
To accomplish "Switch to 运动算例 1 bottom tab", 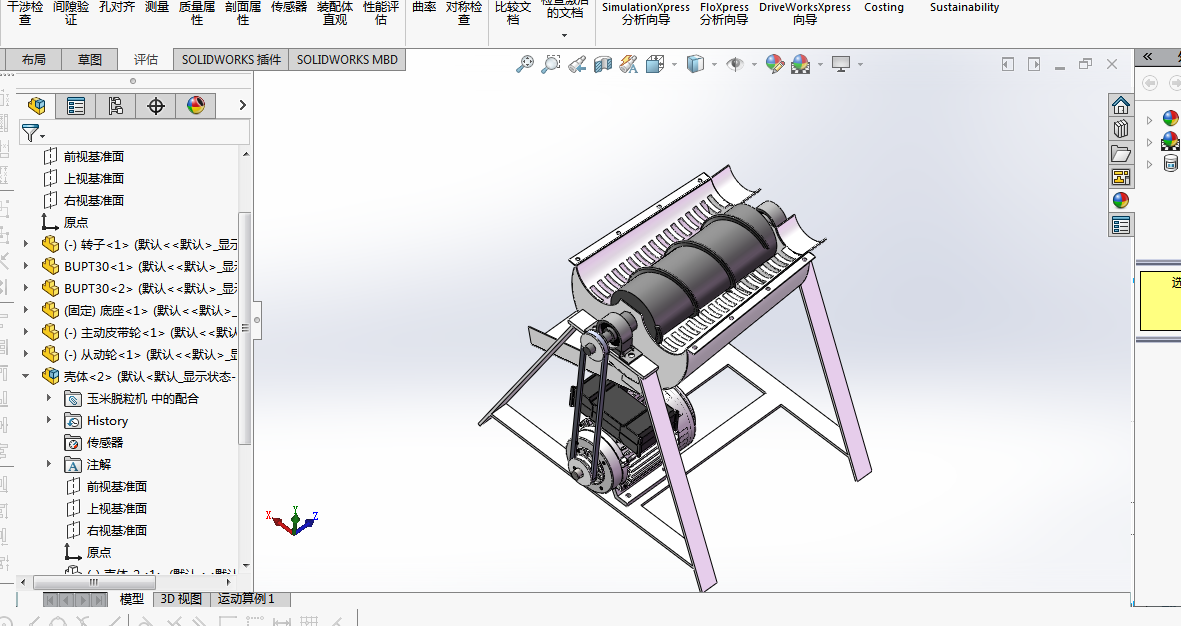I will click(246, 599).
